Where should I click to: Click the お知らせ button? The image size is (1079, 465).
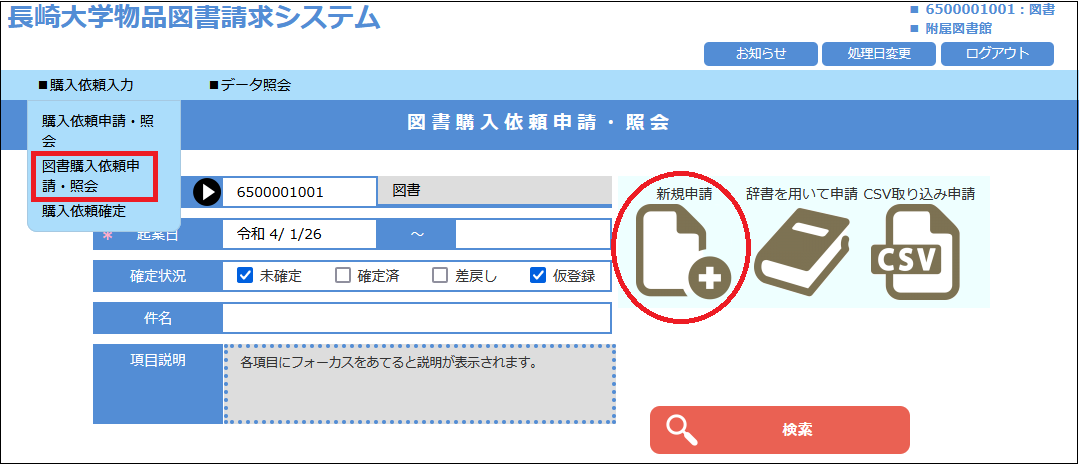[x=760, y=54]
